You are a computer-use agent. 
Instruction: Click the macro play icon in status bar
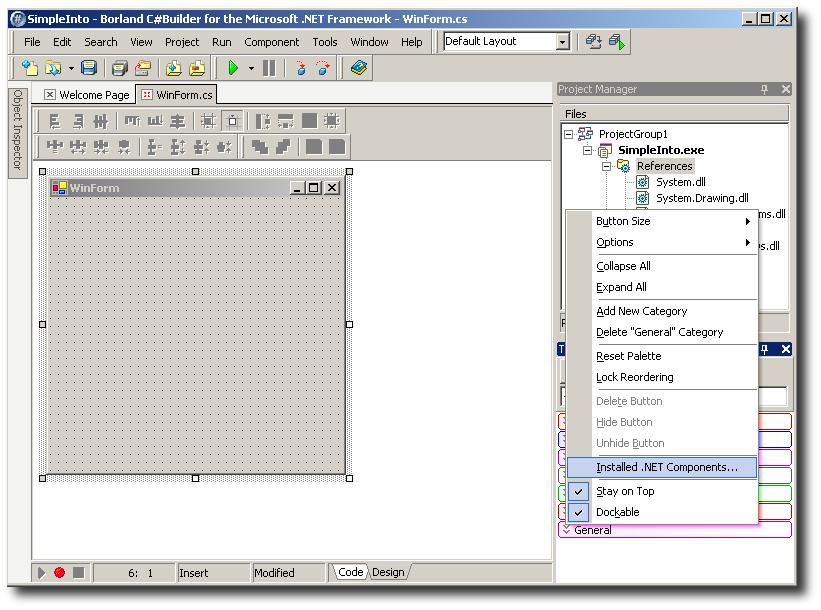41,573
